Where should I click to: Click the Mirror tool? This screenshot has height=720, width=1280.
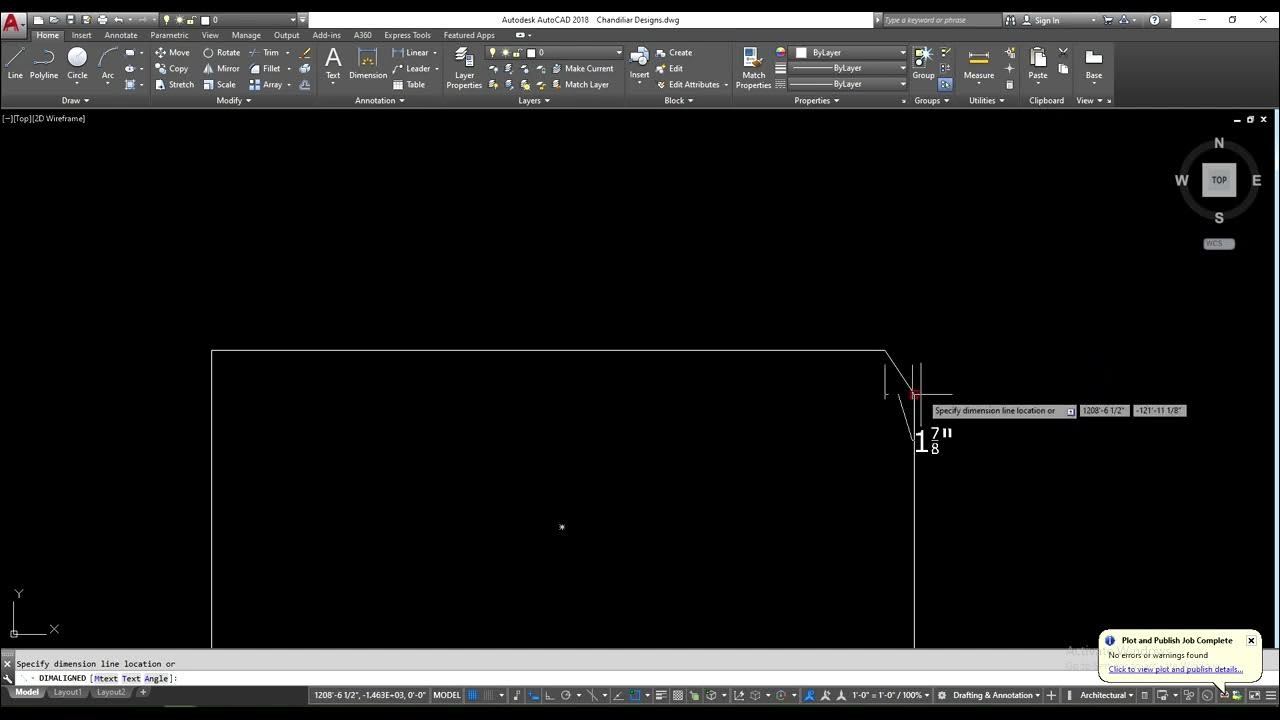pos(221,69)
